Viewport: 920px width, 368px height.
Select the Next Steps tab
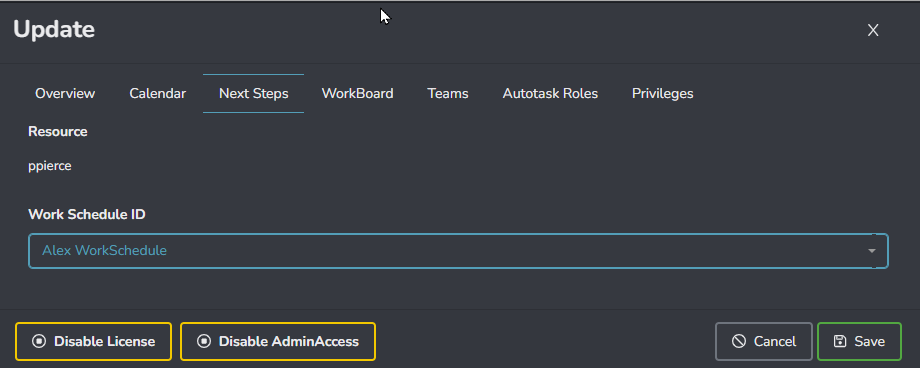tap(253, 93)
